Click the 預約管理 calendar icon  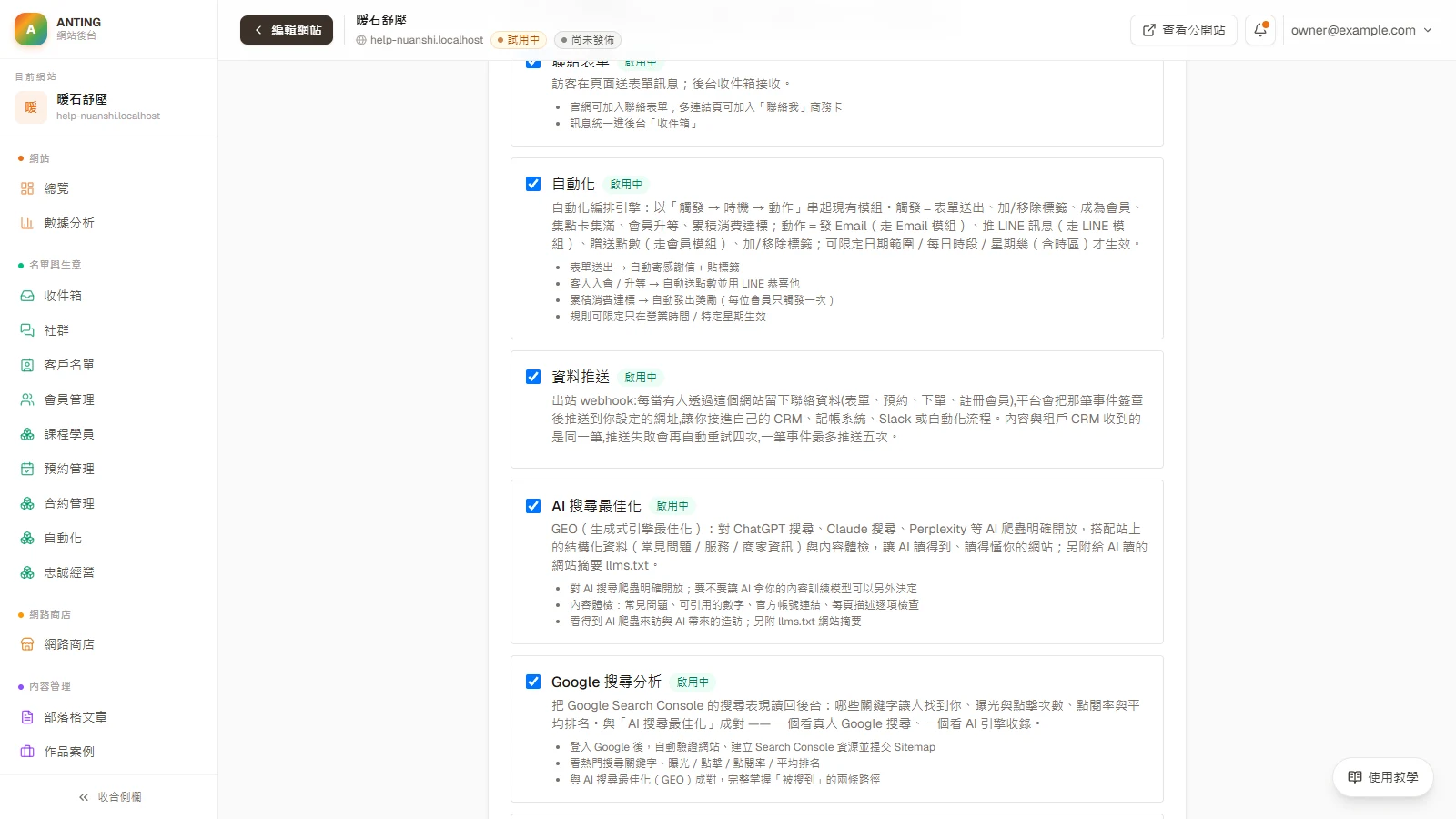[27, 469]
